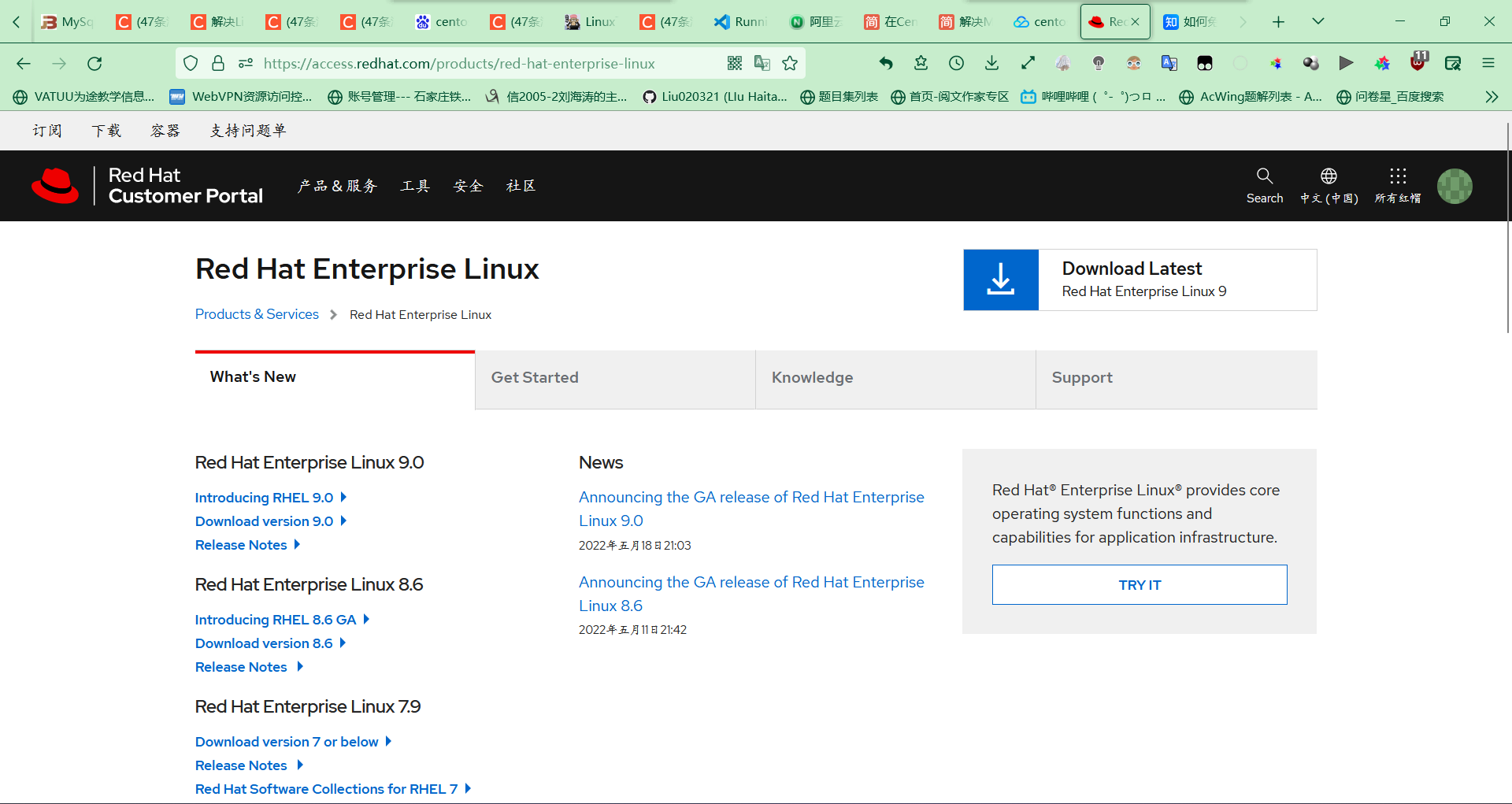
Task: Click the 下载 top link
Action: coord(106,131)
